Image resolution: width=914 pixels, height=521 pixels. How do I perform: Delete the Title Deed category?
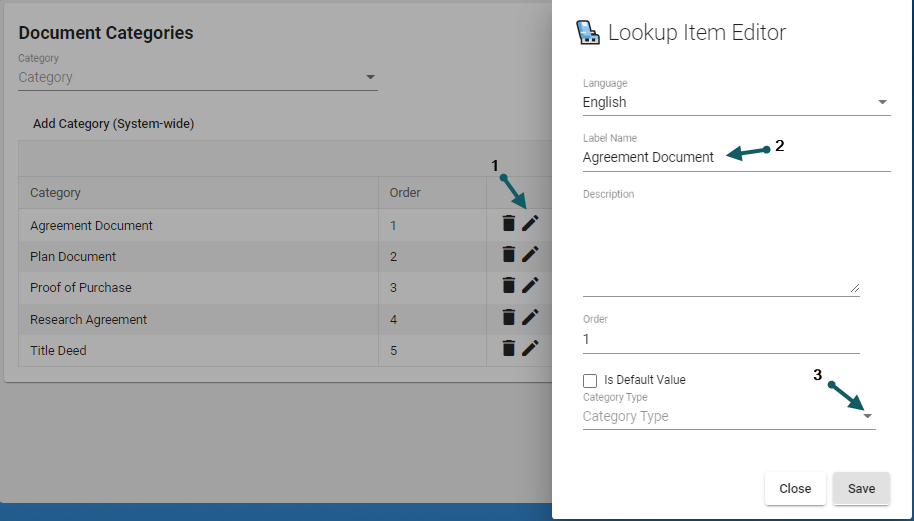(x=509, y=349)
